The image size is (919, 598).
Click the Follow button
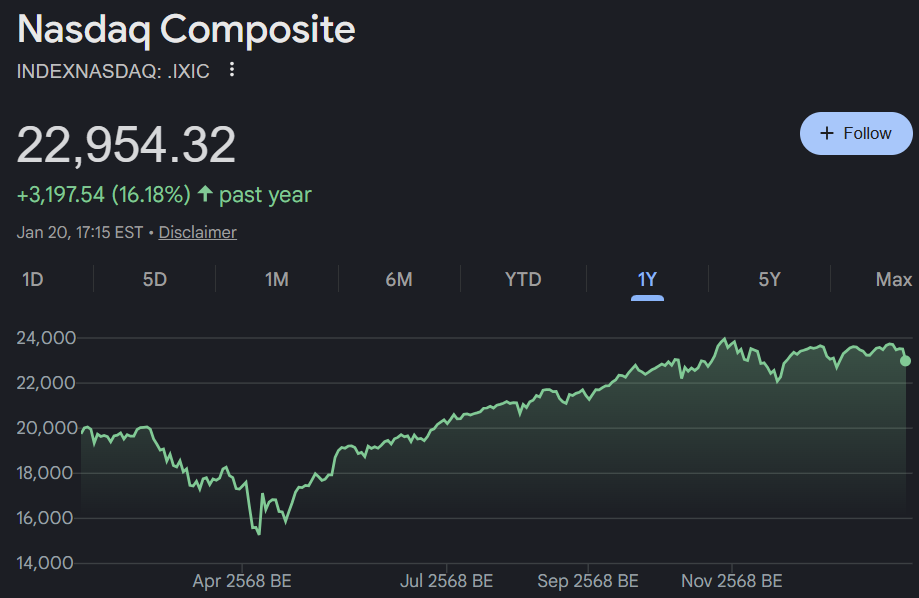(x=856, y=134)
